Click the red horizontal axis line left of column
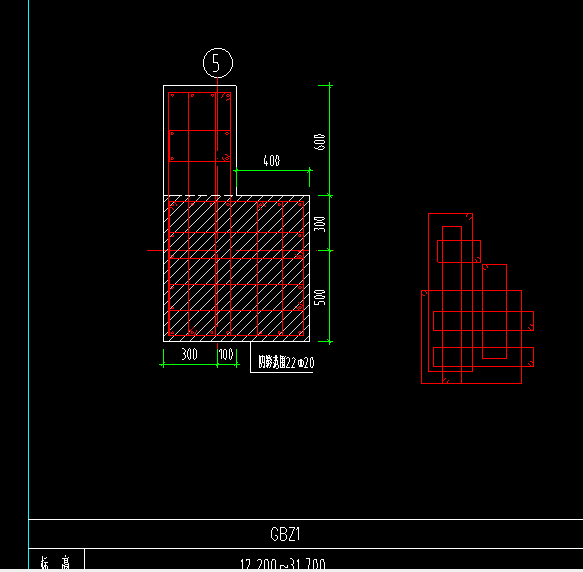The image size is (583, 572). [155, 250]
